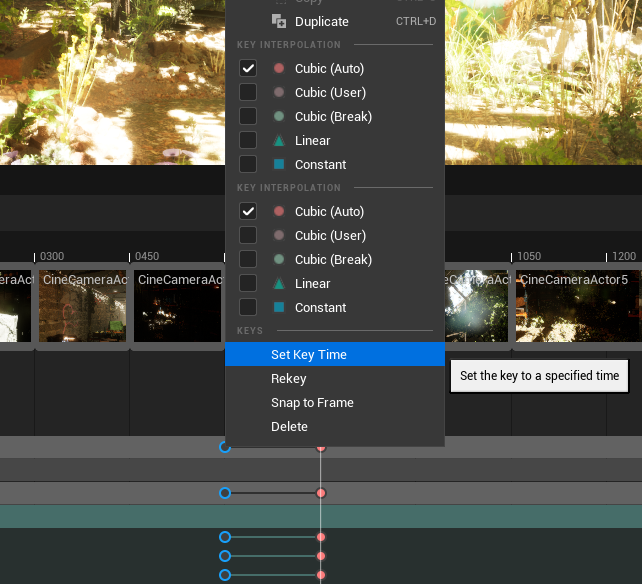642x584 pixels.
Task: Click the 1200 mark on timeline ruler
Action: (x=624, y=256)
